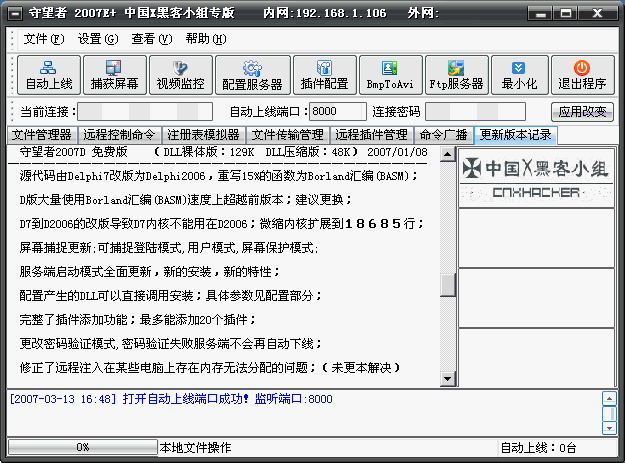This screenshot has width=625, height=463.
Task: Focus the 连接密码 password field
Action: 474,111
